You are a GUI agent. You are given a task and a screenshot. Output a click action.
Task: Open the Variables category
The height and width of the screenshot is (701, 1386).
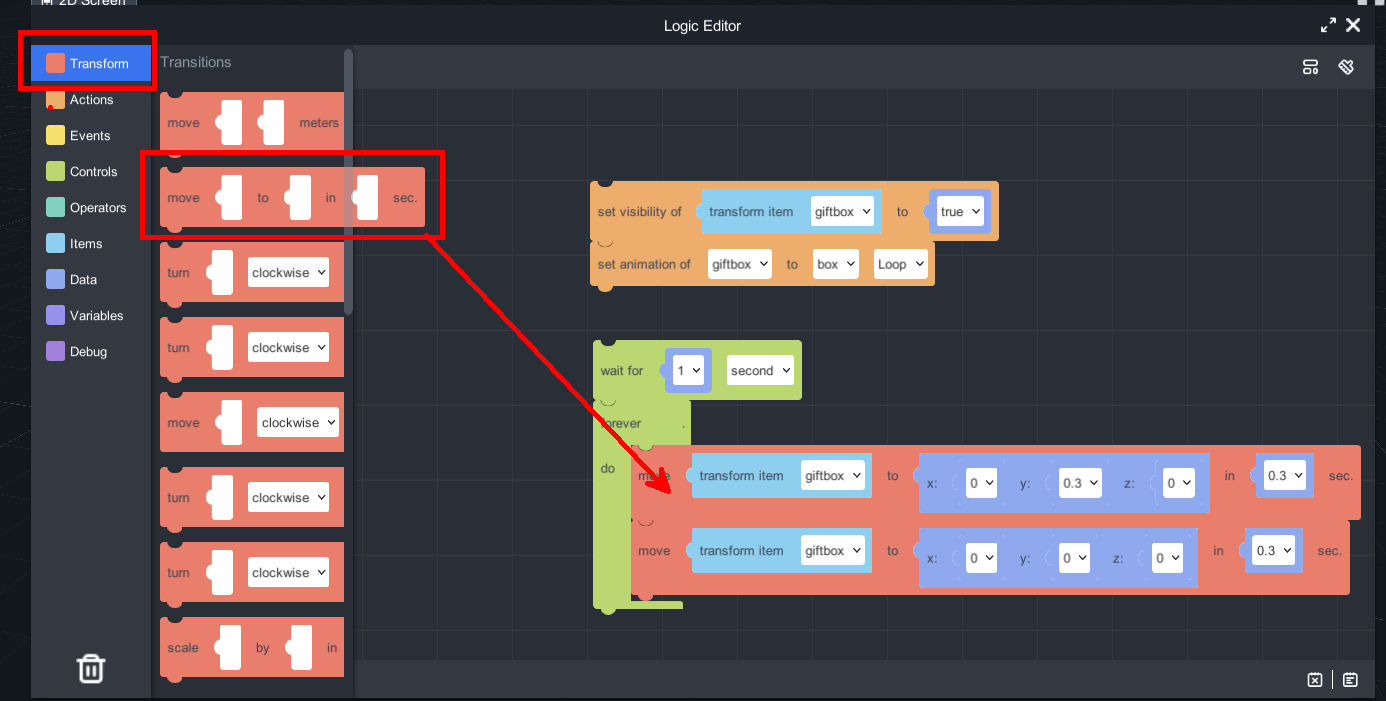point(96,316)
